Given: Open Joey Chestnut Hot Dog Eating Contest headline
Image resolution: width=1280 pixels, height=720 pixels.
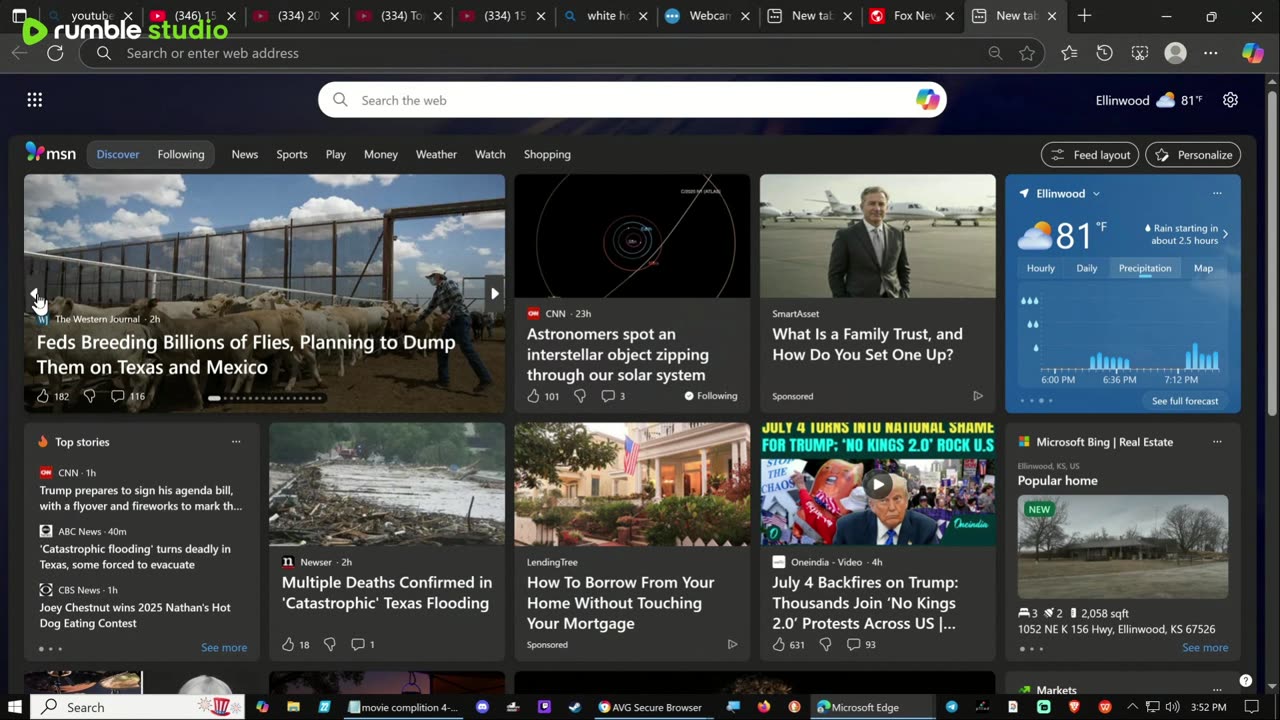Looking at the screenshot, I should tap(135, 615).
